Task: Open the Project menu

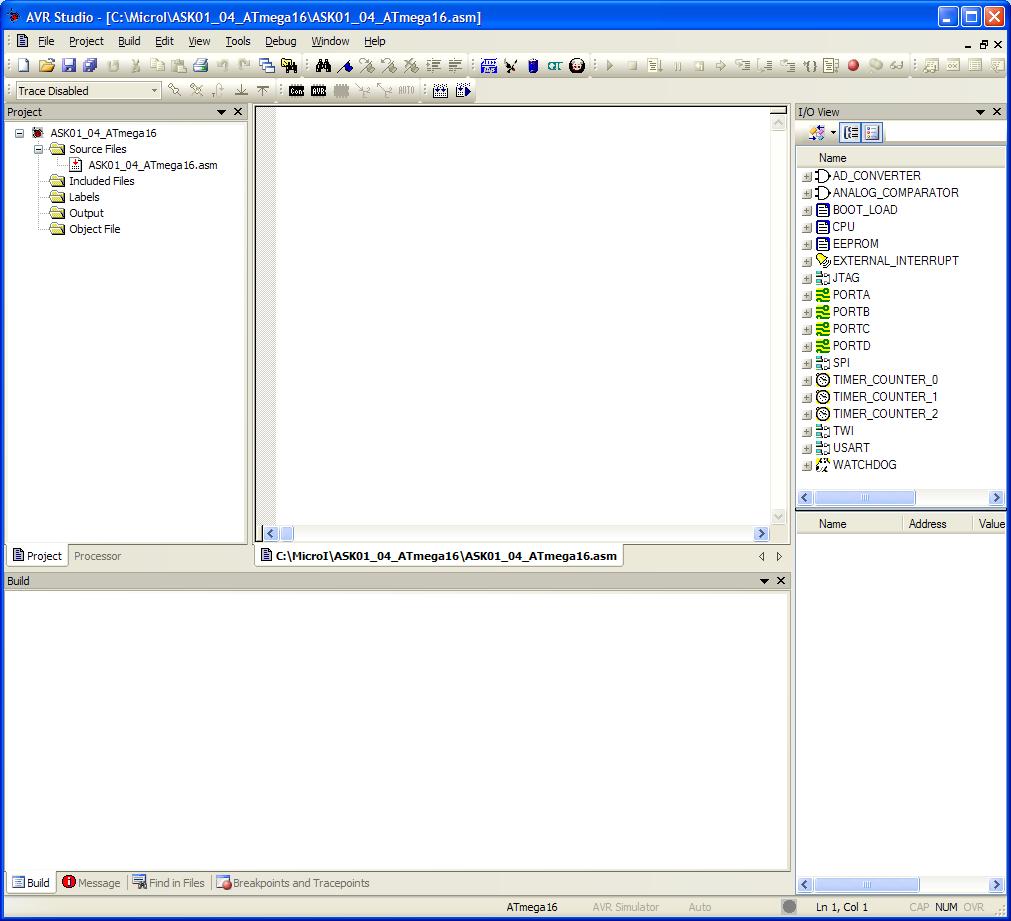Action: (x=86, y=41)
